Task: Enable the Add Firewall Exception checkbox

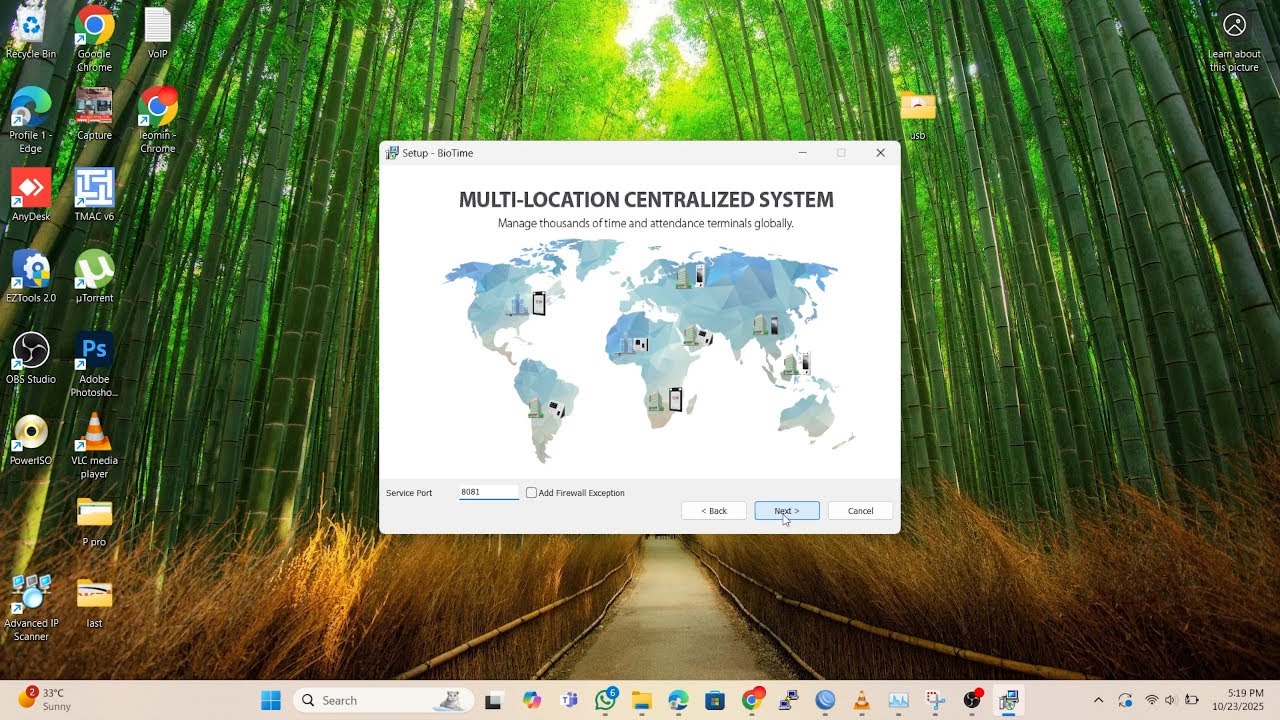Action: click(531, 493)
